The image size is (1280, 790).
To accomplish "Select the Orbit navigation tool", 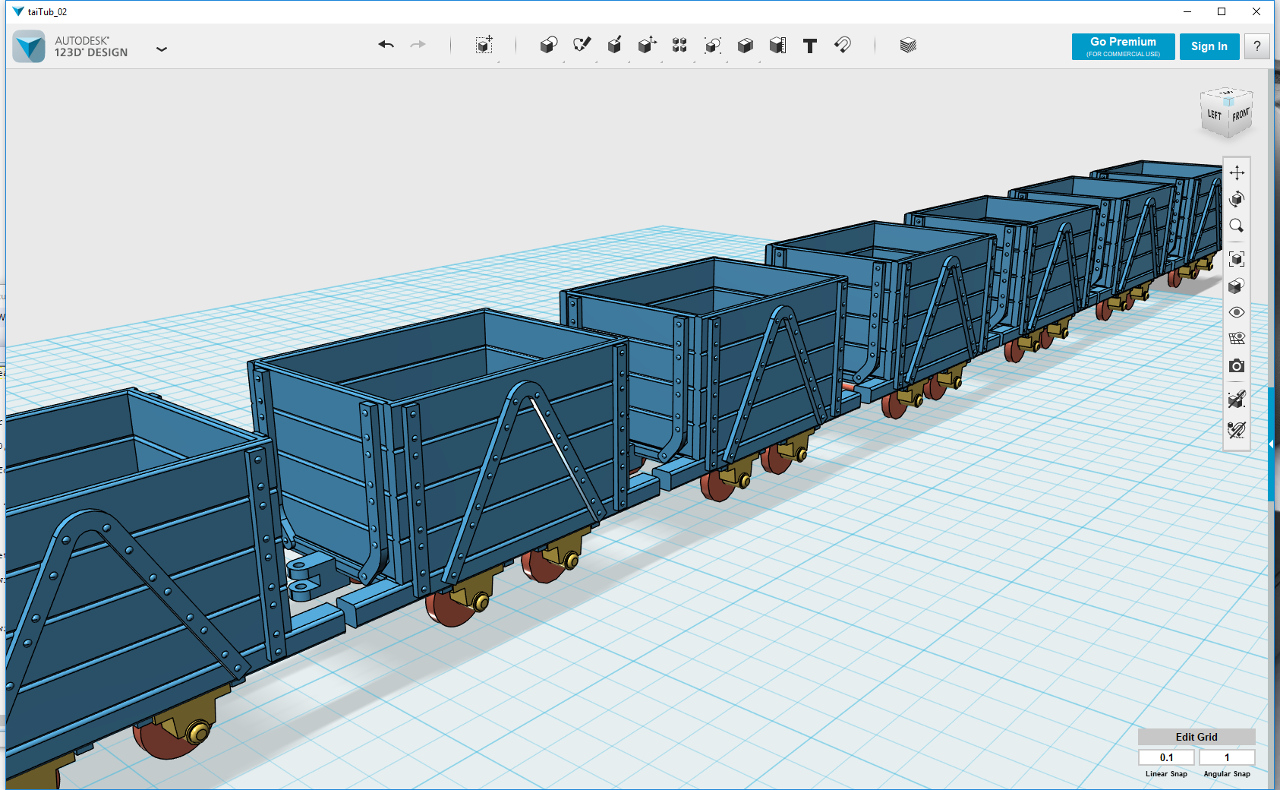I will [1237, 199].
